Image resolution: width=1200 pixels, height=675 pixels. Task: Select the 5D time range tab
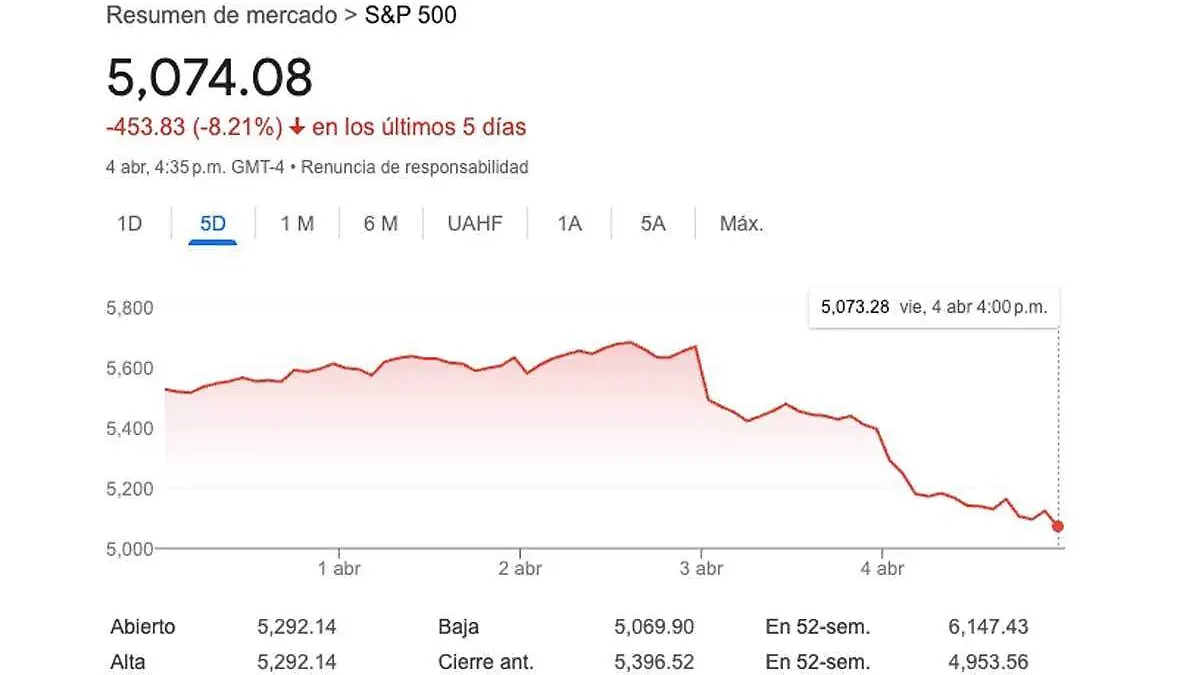212,223
